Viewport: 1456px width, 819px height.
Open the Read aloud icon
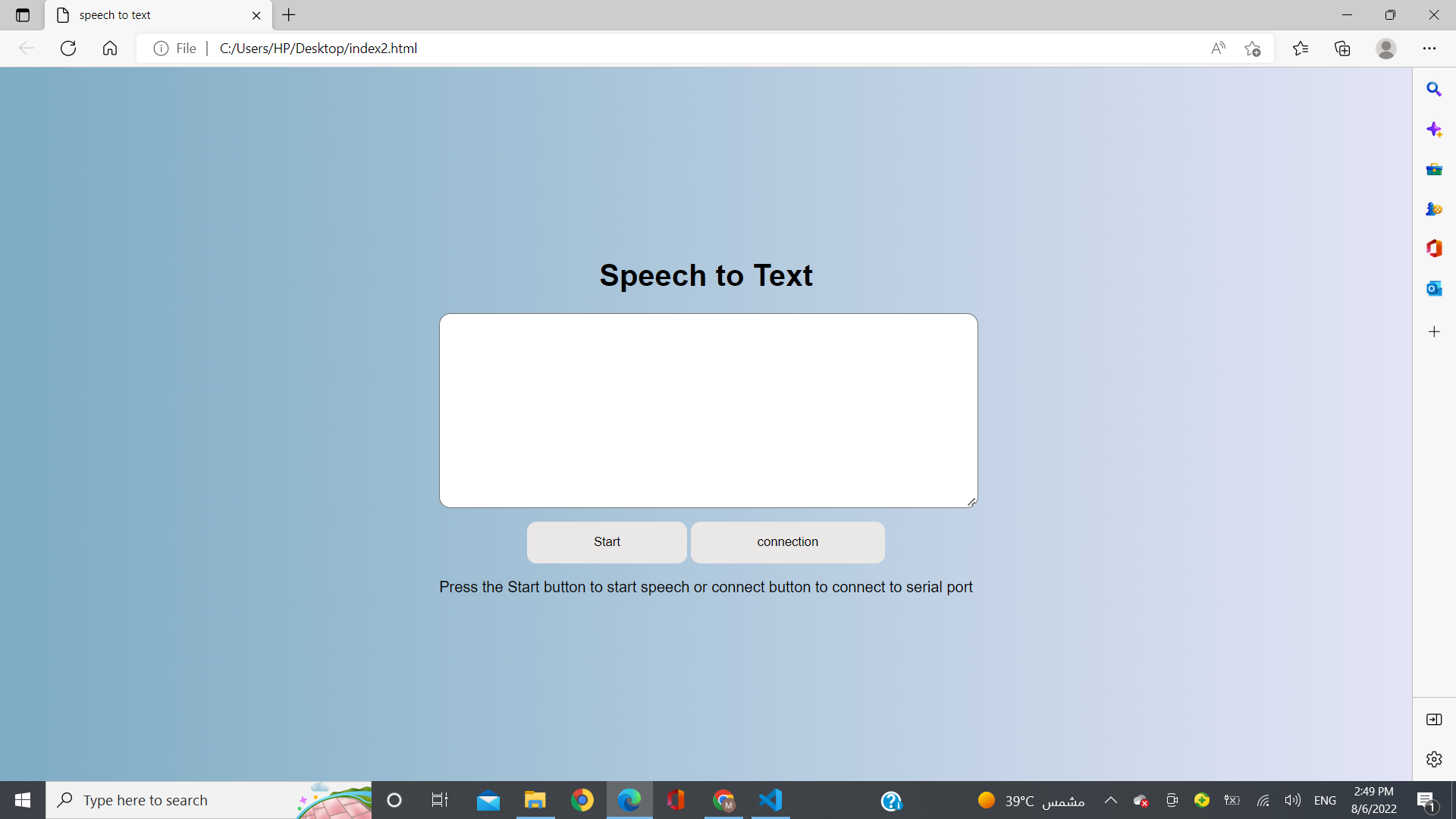1218,49
